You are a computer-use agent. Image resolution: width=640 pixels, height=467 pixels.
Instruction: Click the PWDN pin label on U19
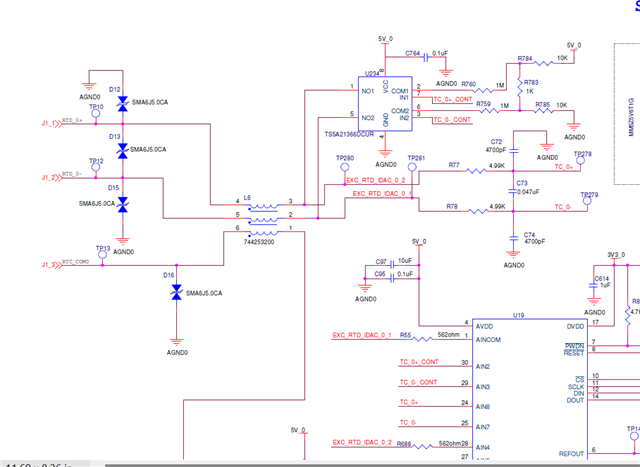(x=574, y=346)
